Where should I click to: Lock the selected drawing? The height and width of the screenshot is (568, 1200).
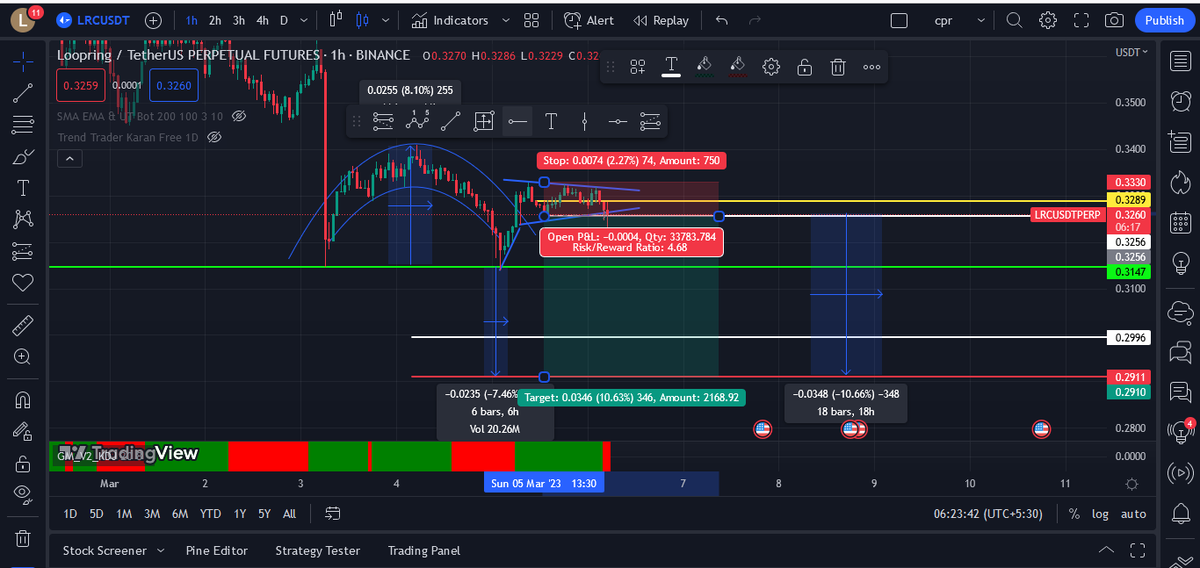804,67
